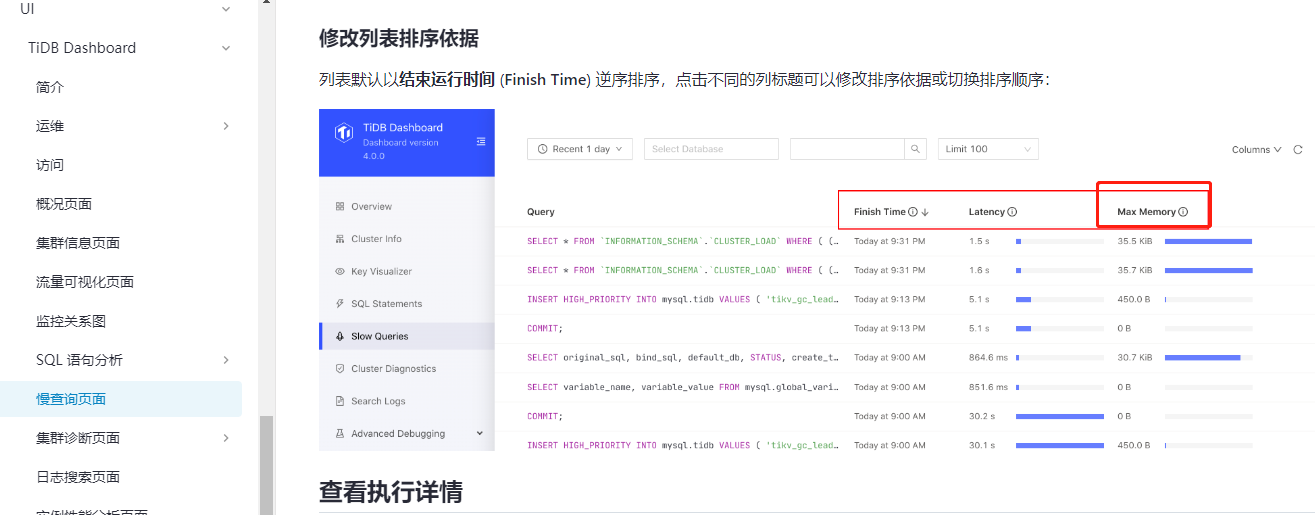Click the Search Logs document icon

point(340,401)
